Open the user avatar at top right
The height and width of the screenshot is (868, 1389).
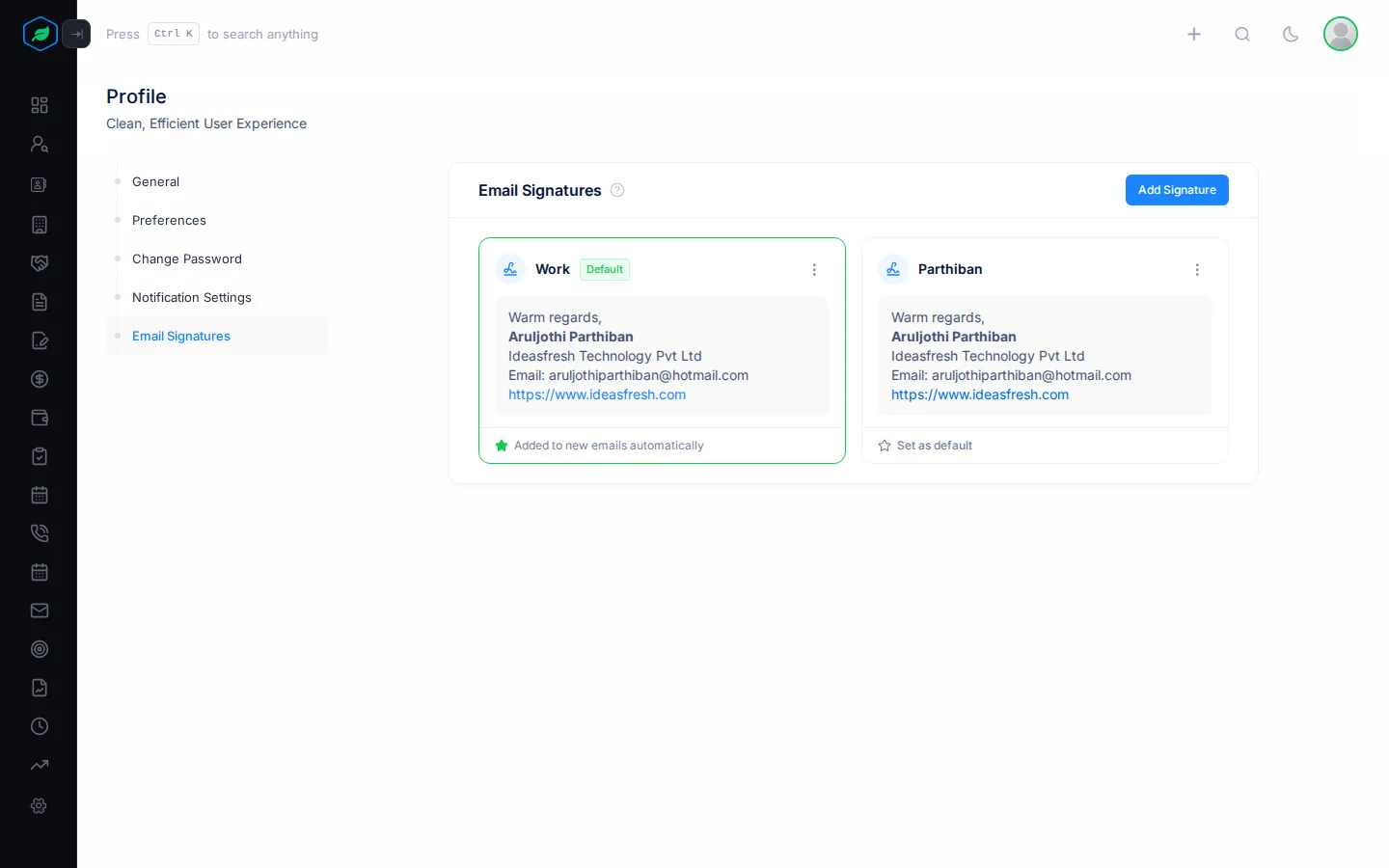[x=1341, y=34]
